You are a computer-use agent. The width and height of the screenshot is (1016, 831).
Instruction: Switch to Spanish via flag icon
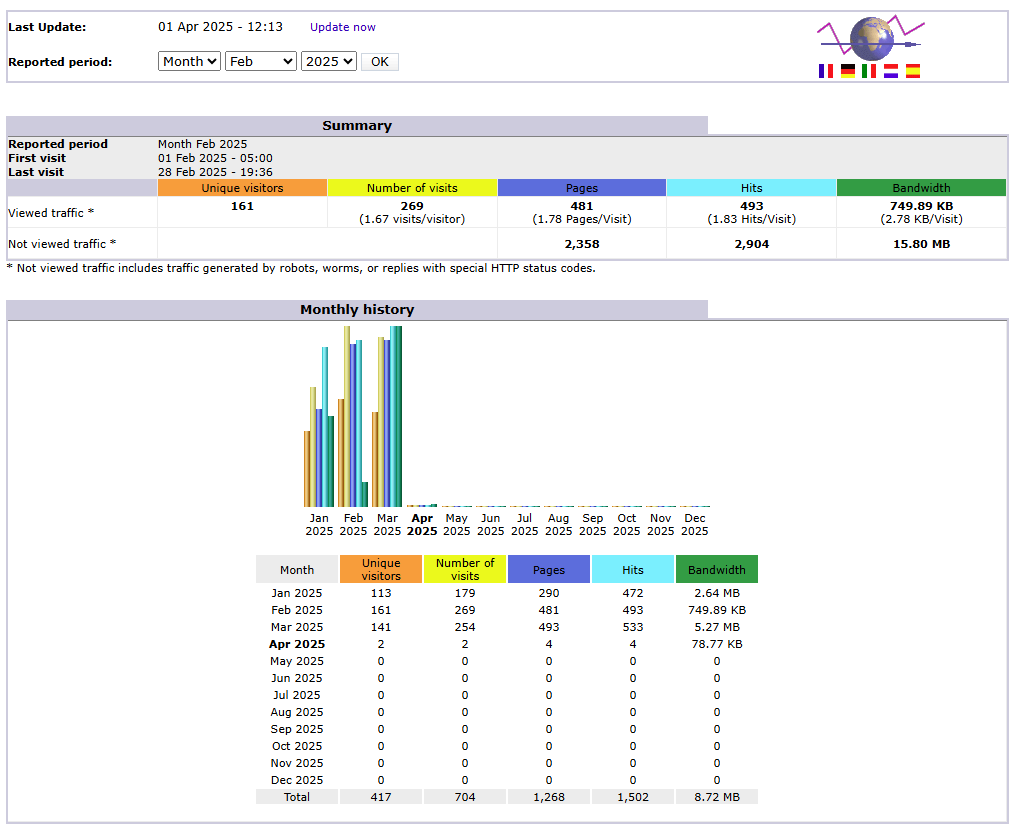[x=912, y=71]
